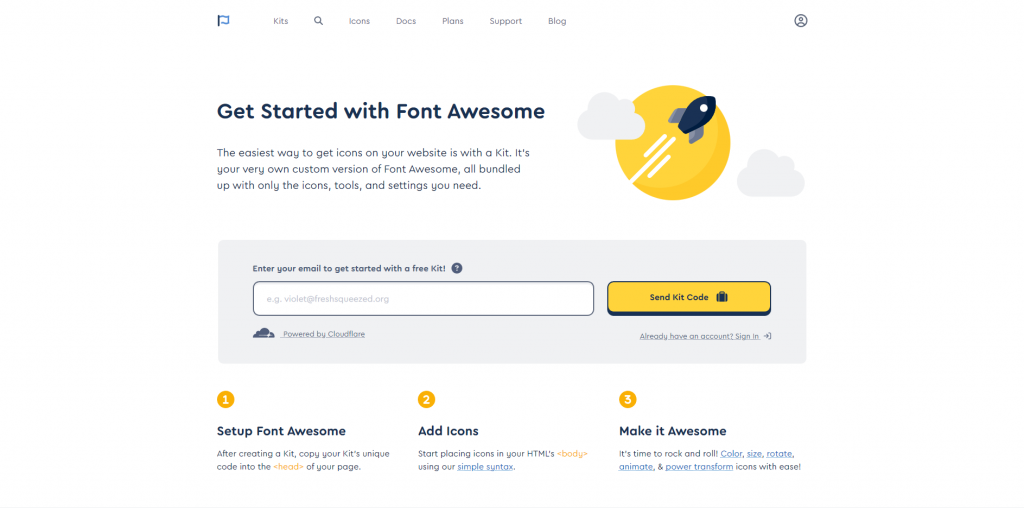Click the sign-in arrow icon

(767, 336)
